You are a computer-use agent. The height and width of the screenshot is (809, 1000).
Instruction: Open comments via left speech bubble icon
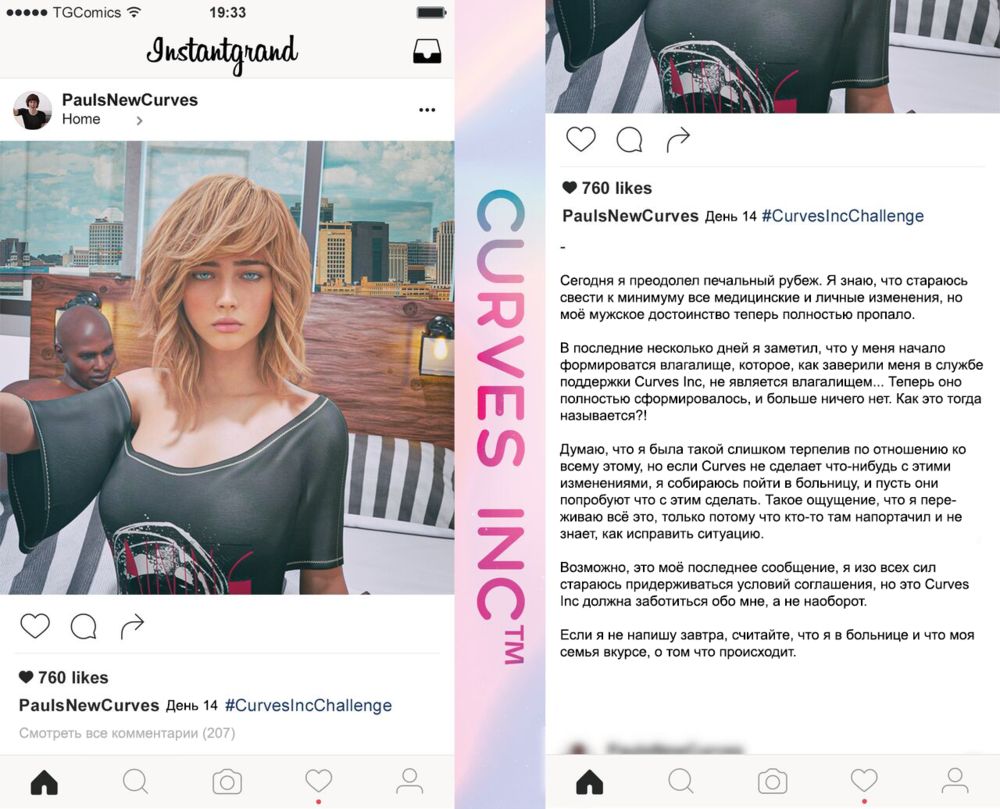[84, 626]
